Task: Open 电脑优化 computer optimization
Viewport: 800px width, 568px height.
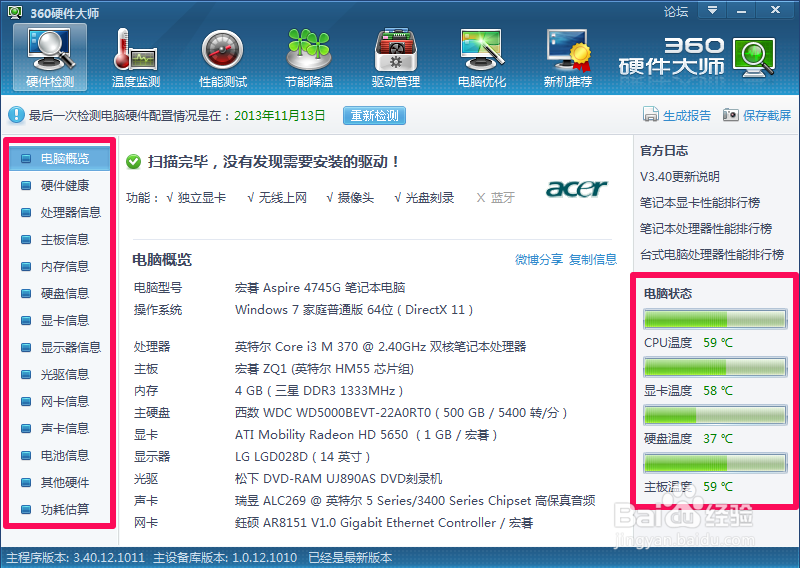Action: (482, 57)
